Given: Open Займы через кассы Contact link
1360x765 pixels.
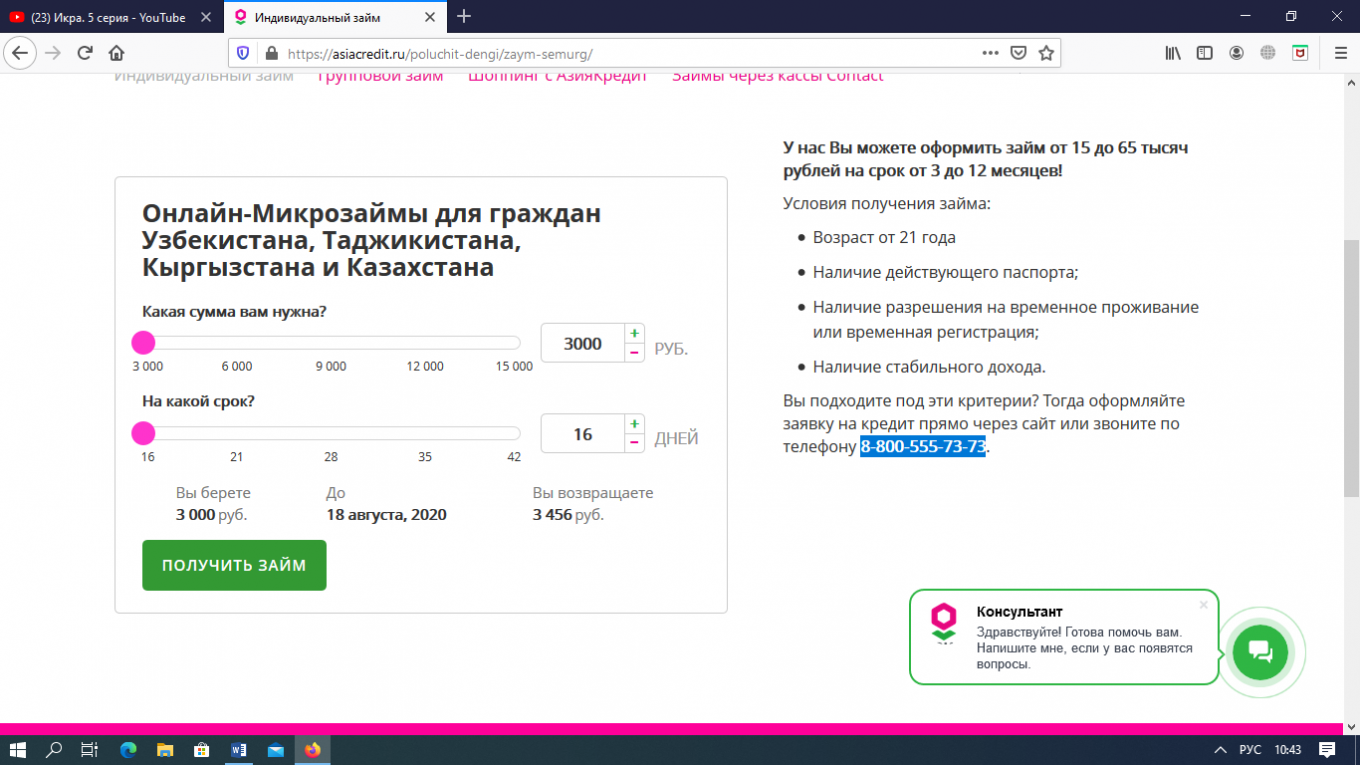Looking at the screenshot, I should click(777, 76).
